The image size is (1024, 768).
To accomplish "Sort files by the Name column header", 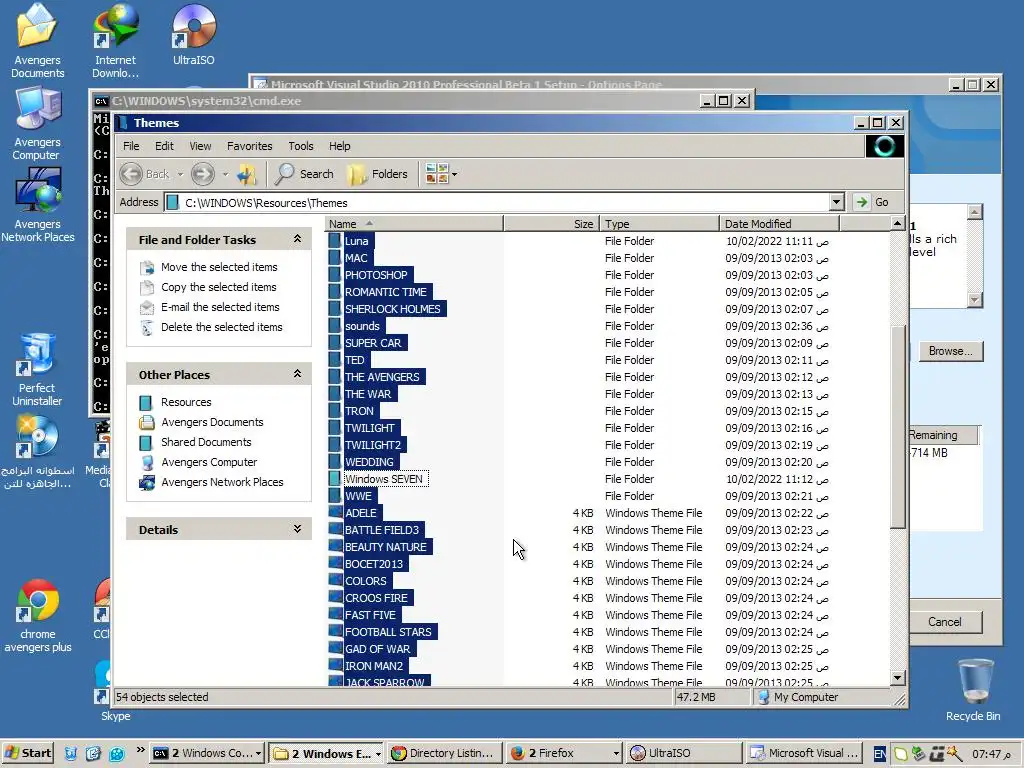I will (414, 224).
